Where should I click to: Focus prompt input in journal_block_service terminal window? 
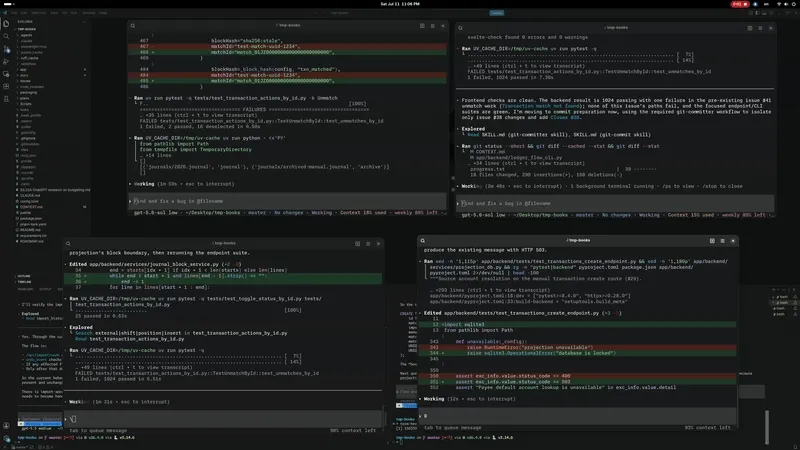[223, 418]
